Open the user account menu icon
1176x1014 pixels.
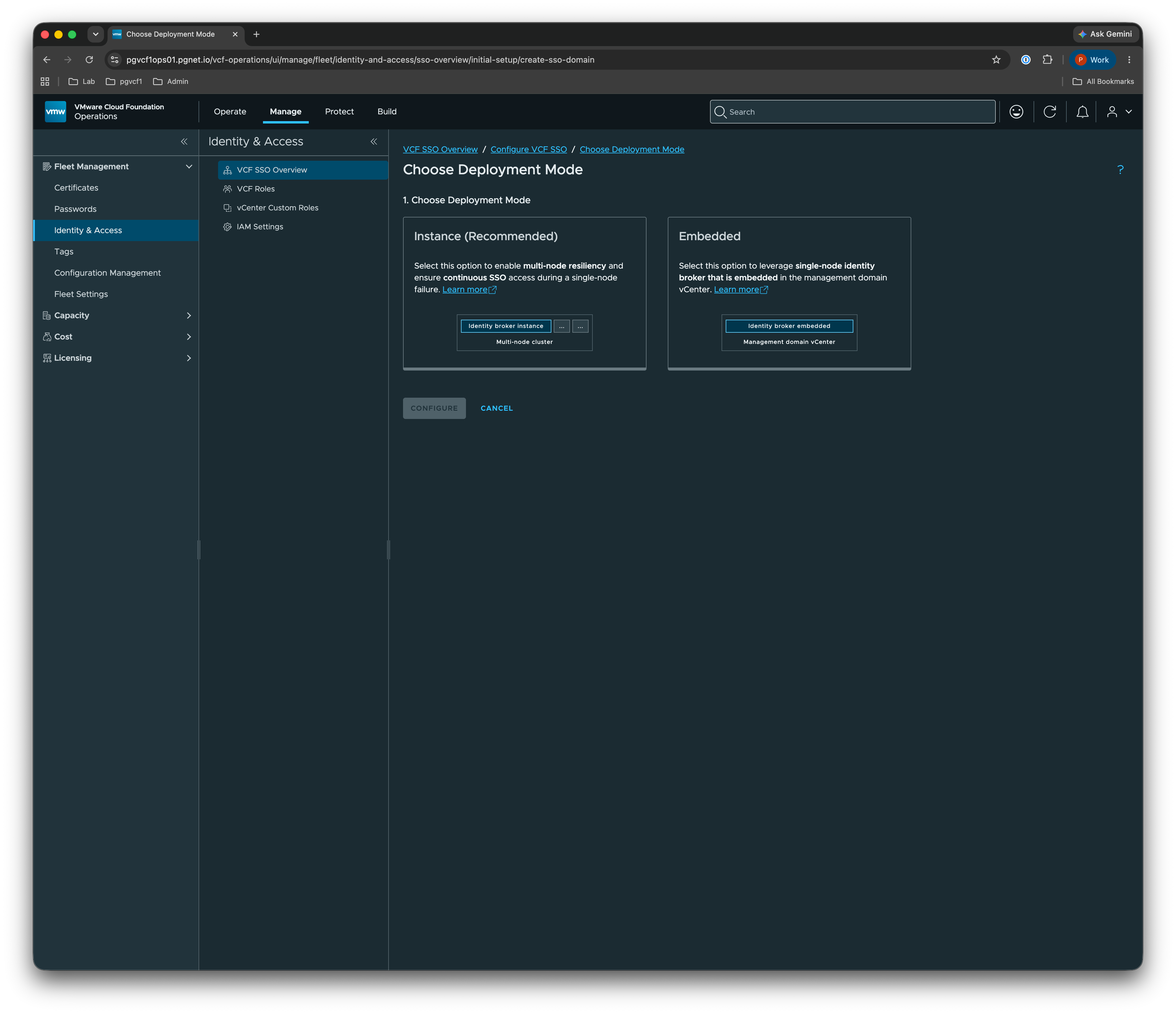tap(1119, 112)
